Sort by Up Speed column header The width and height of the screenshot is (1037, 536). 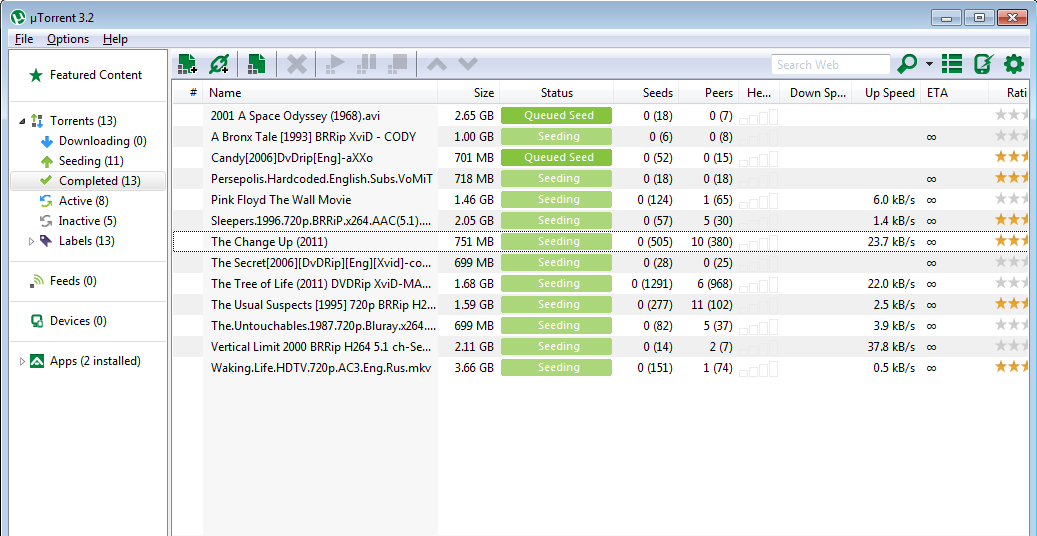coord(886,93)
